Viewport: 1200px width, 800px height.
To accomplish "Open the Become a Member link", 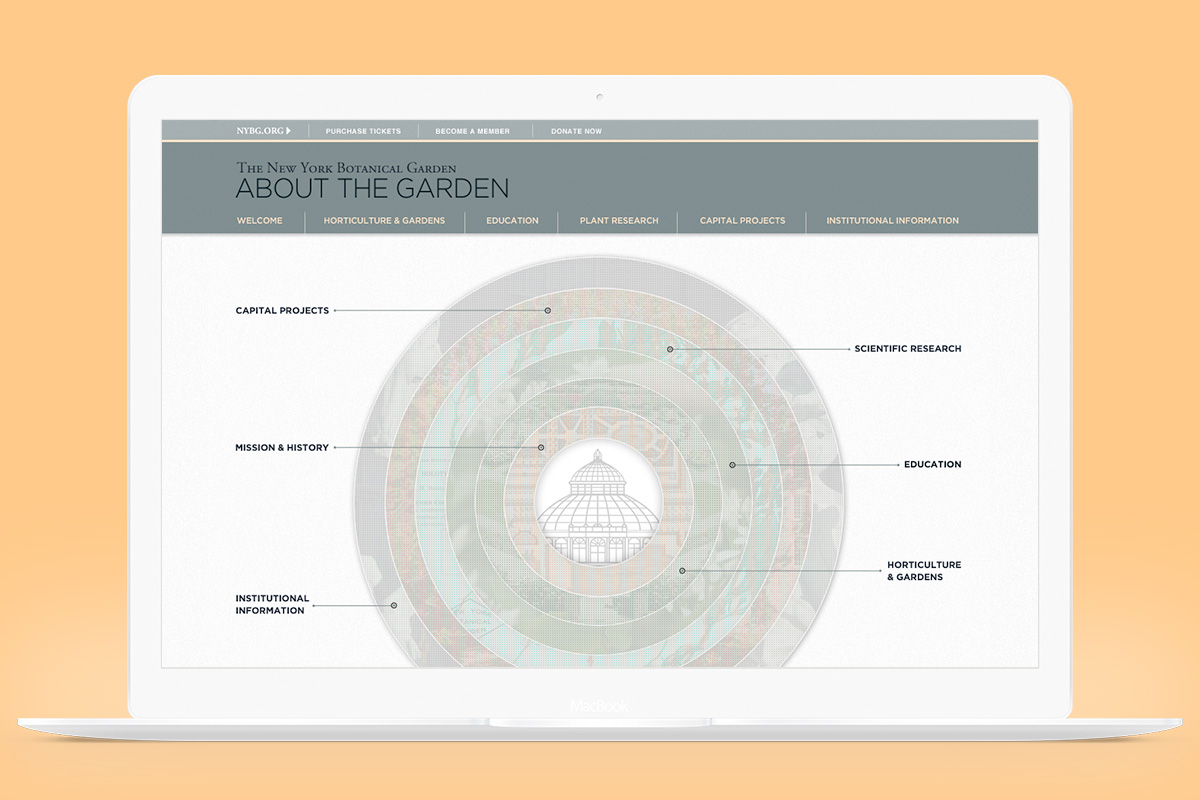I will [472, 131].
